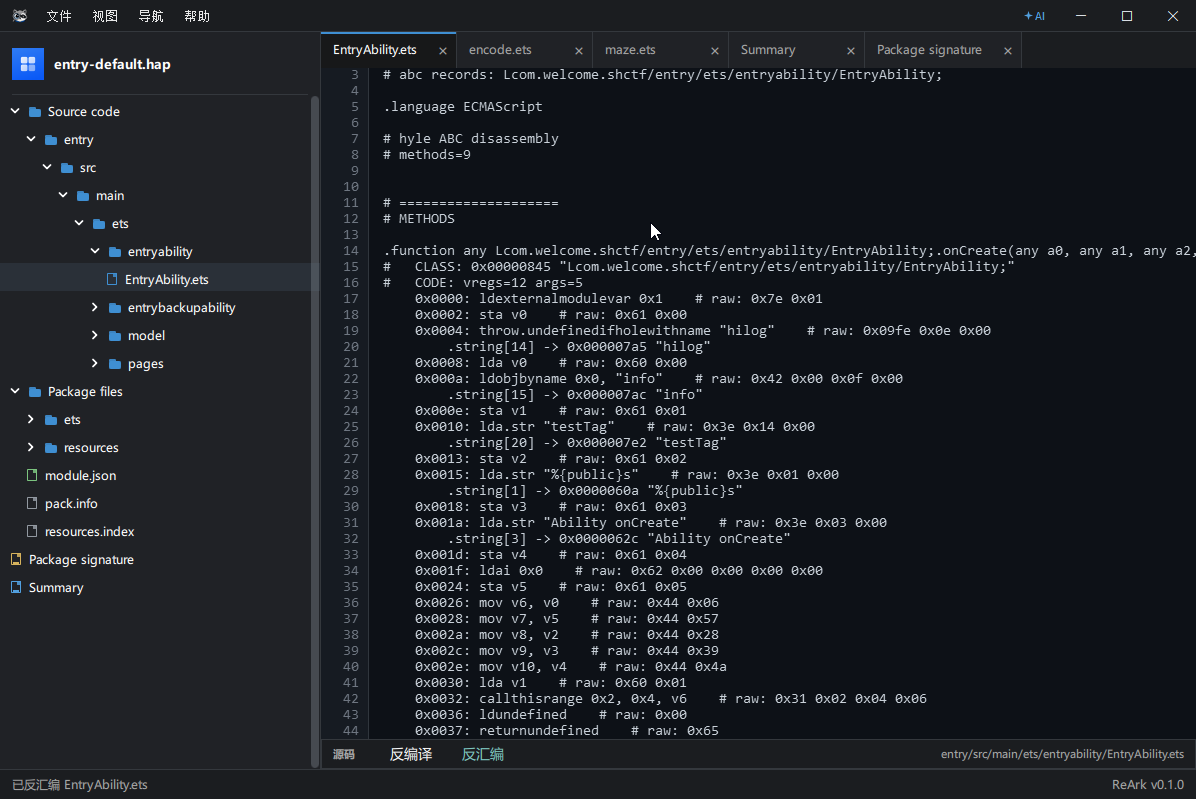The image size is (1196, 799).
Task: Click the resources folder icon
Action: tap(51, 448)
